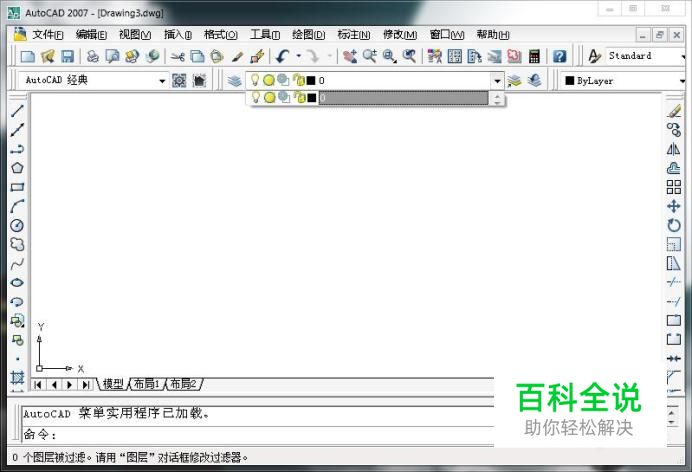This screenshot has width=692, height=472.
Task: Open the 绘图 menu
Action: tap(308, 34)
